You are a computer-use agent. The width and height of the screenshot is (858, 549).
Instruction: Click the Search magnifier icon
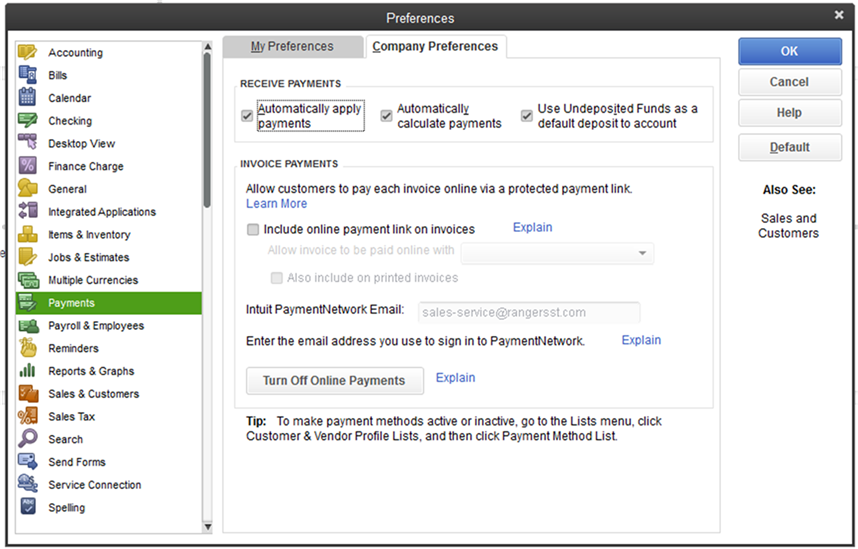pyautogui.click(x=28, y=439)
